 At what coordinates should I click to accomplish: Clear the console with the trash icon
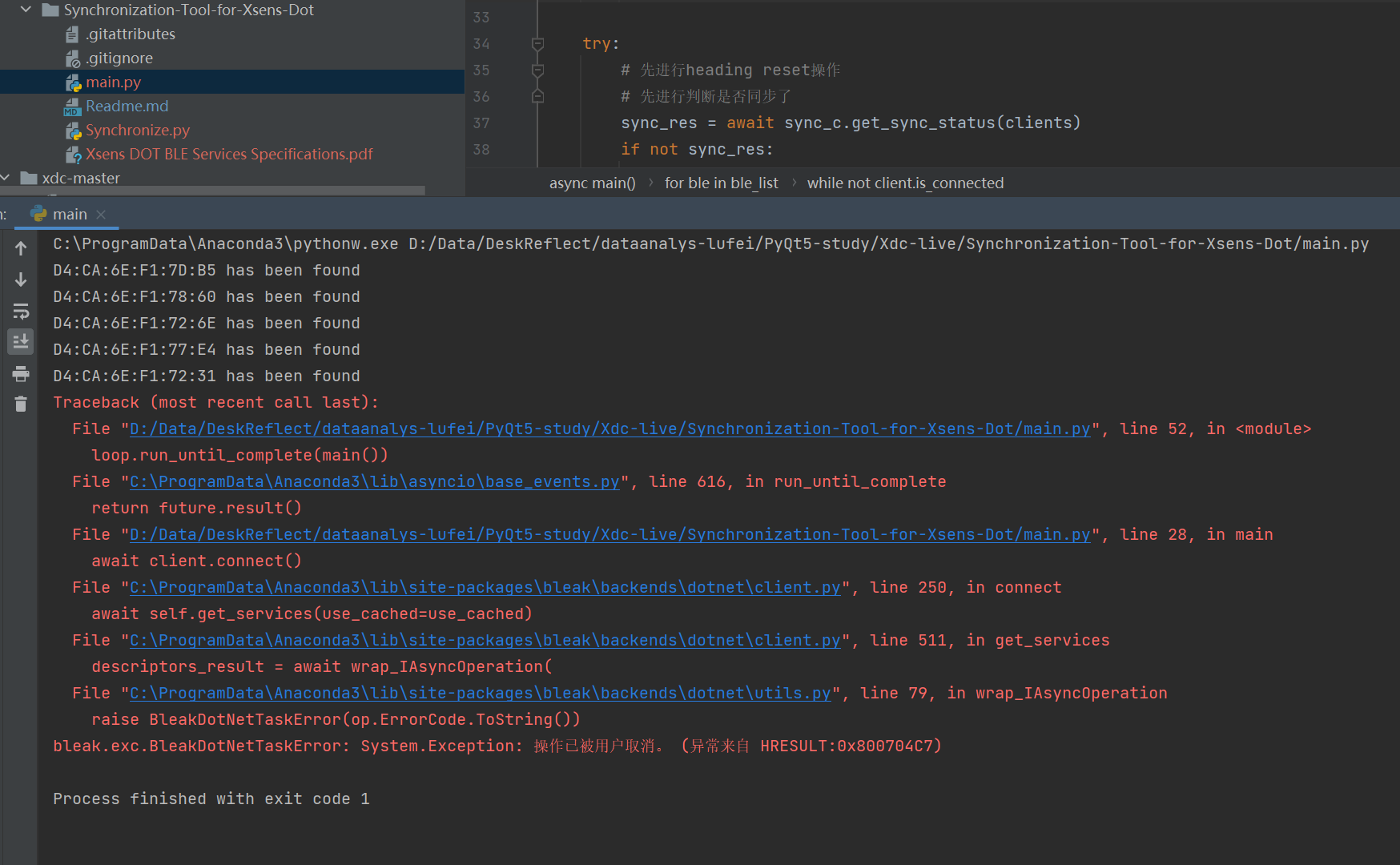pyautogui.click(x=21, y=404)
